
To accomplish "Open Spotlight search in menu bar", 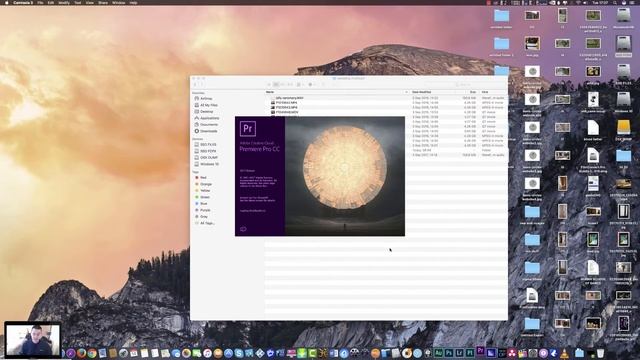I will tap(615, 2).
